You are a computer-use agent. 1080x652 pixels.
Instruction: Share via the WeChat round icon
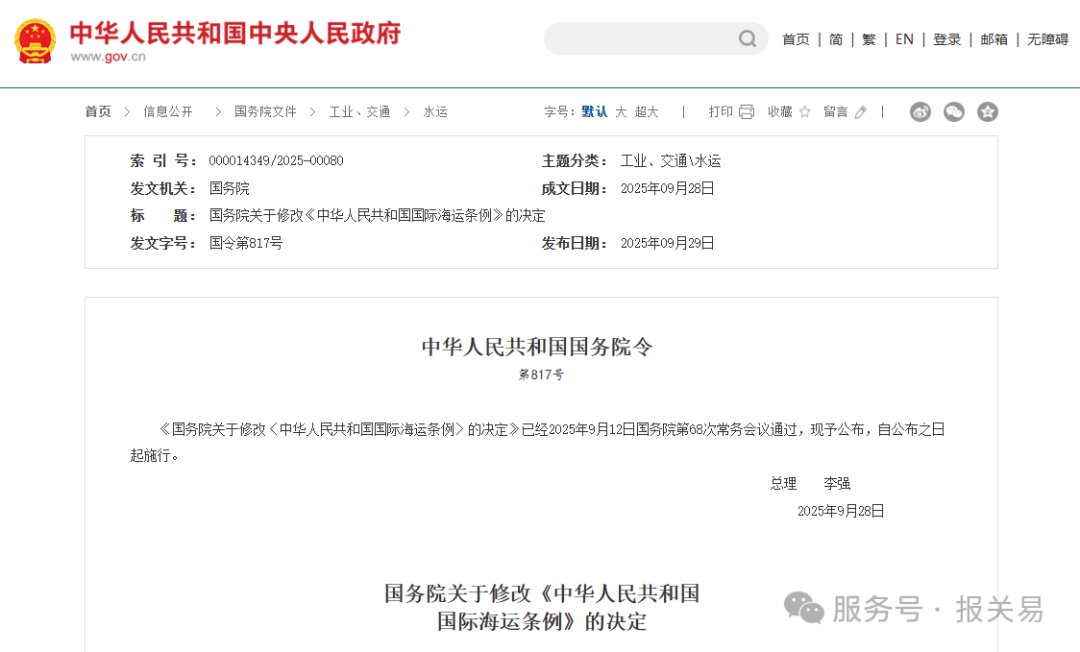[954, 112]
